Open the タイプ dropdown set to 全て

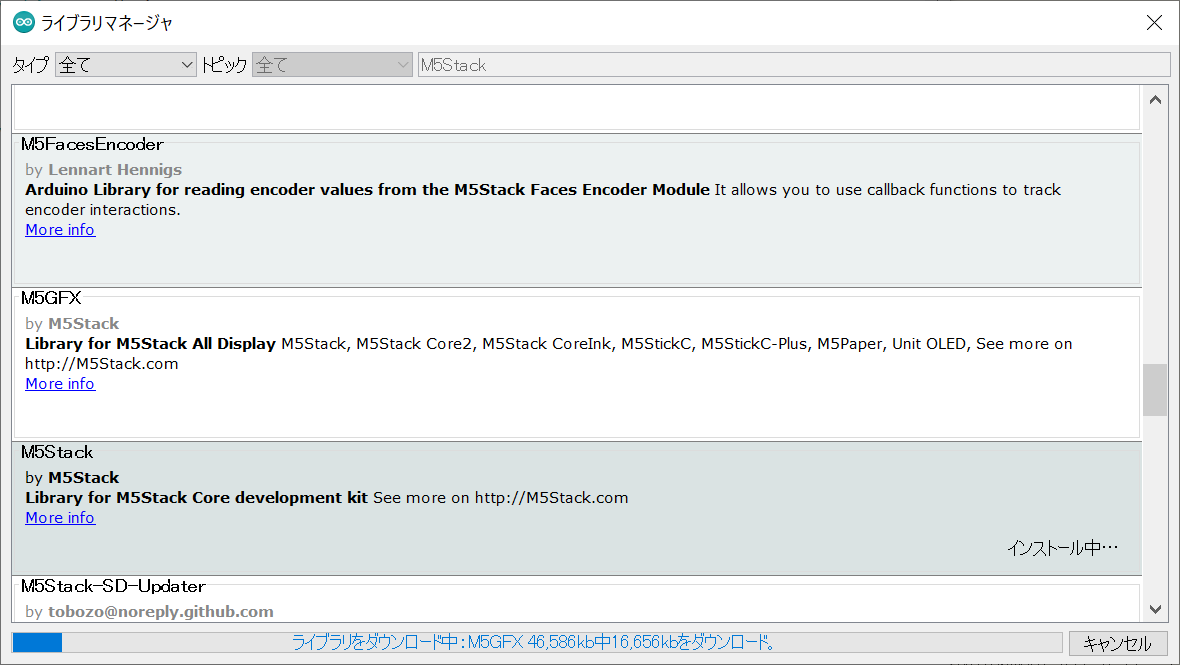pyautogui.click(x=126, y=65)
